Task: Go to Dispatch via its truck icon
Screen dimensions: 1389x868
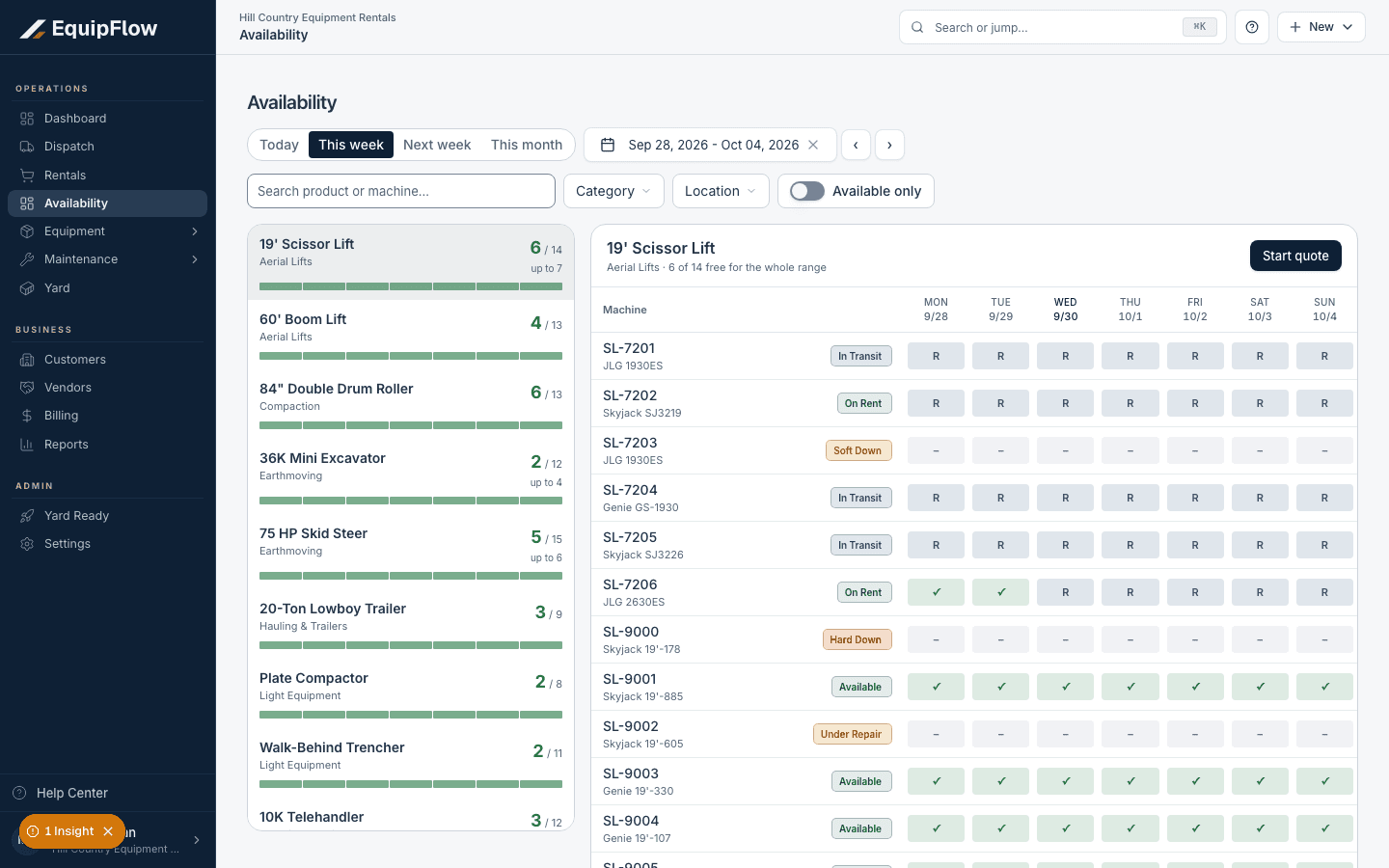Action: pos(27,147)
